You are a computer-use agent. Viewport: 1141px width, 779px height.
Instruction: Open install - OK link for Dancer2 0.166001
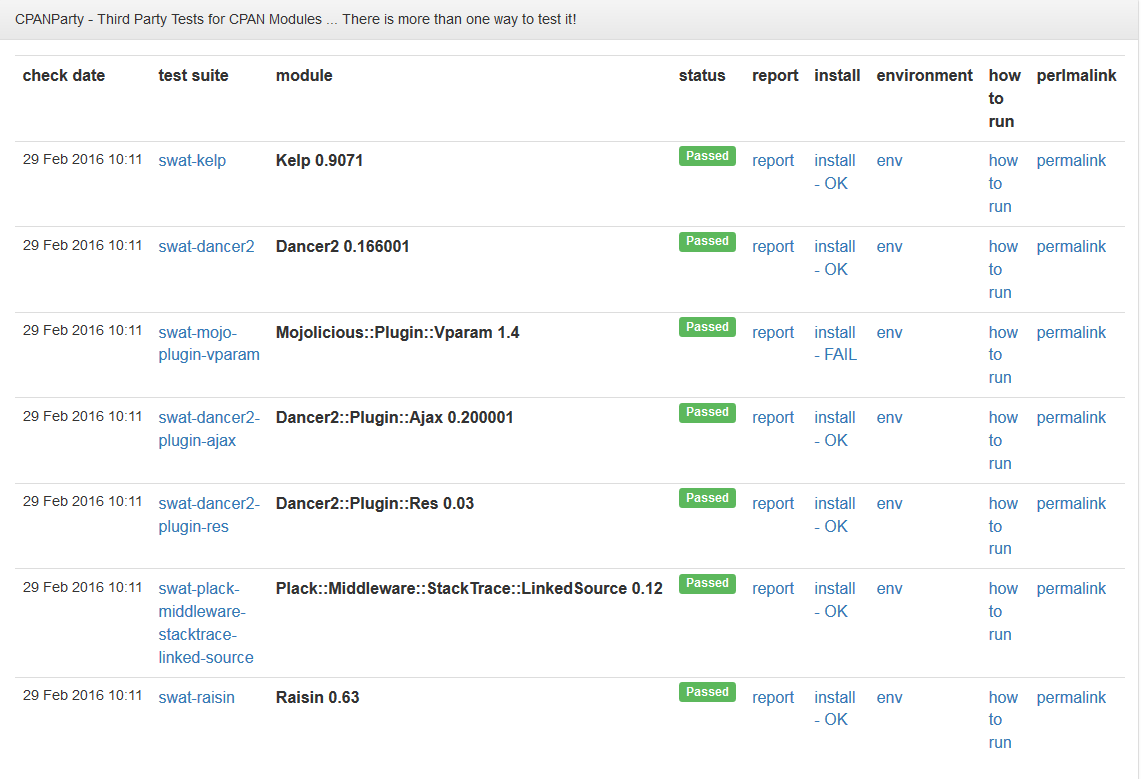tap(835, 257)
